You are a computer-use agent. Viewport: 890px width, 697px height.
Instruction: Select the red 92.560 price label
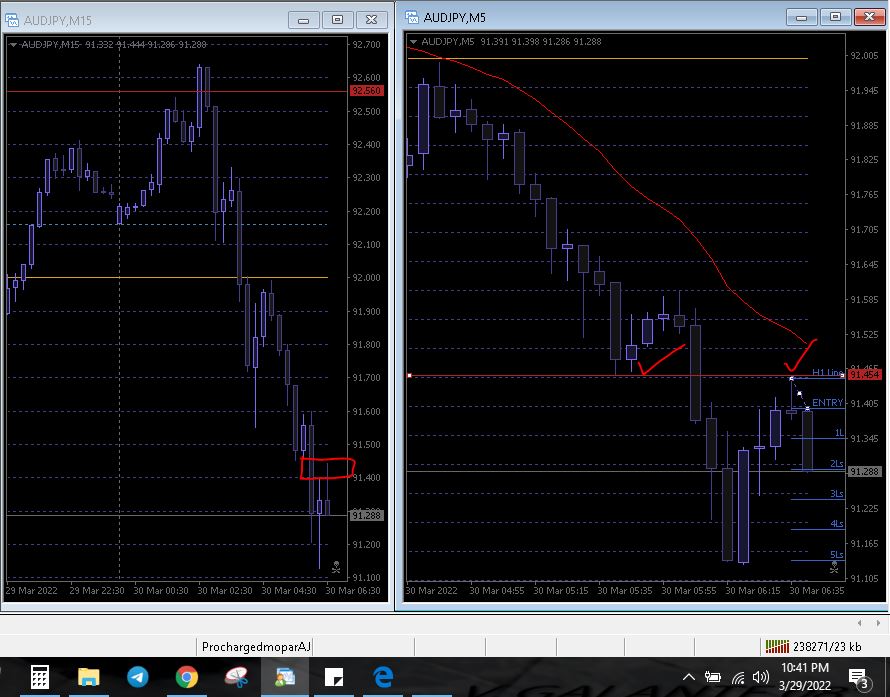pos(367,91)
